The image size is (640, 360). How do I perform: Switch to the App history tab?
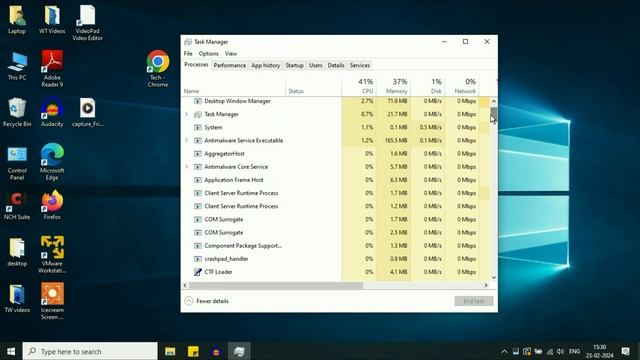pyautogui.click(x=266, y=65)
